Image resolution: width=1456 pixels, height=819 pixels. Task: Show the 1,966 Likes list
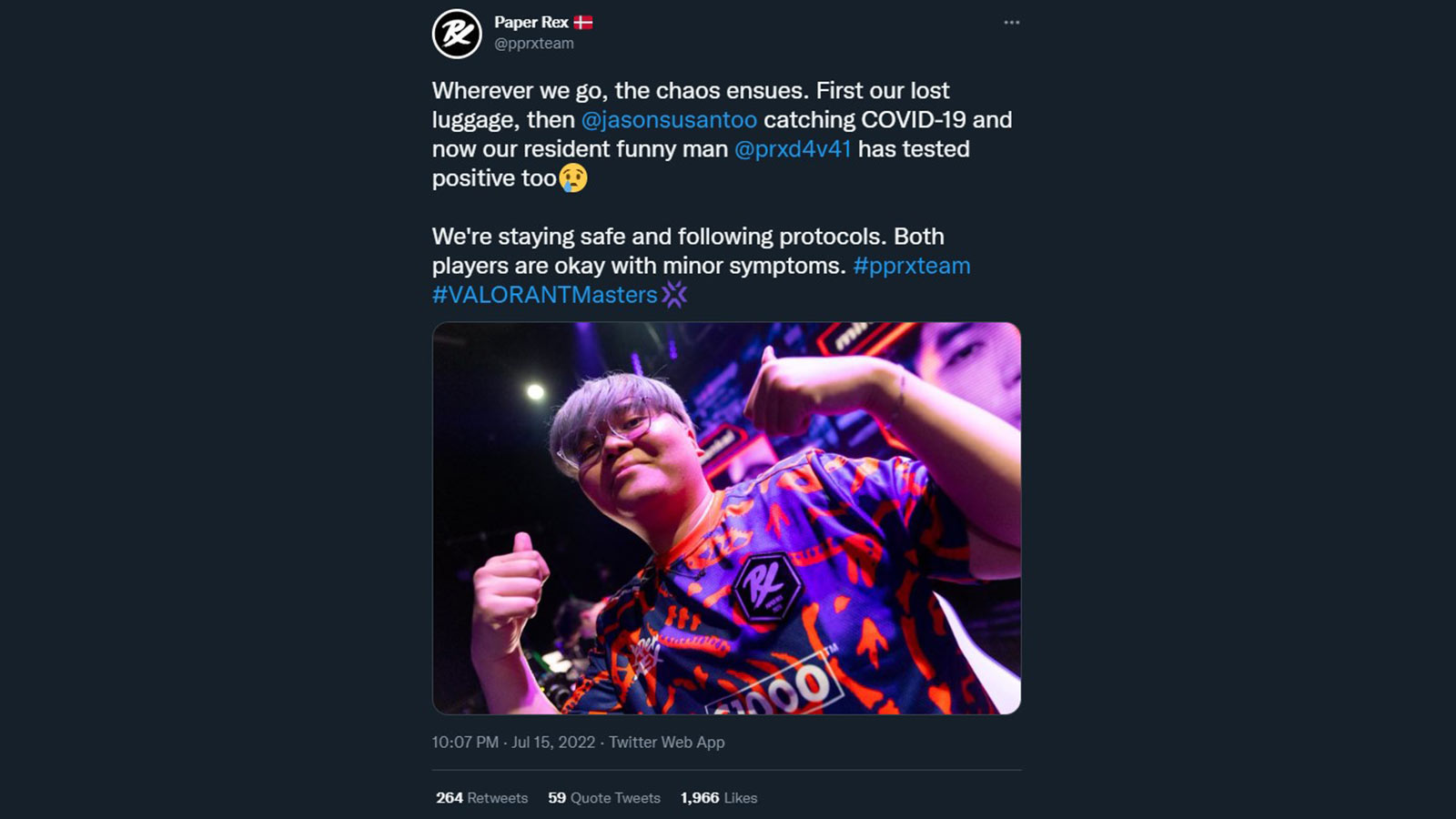click(719, 798)
